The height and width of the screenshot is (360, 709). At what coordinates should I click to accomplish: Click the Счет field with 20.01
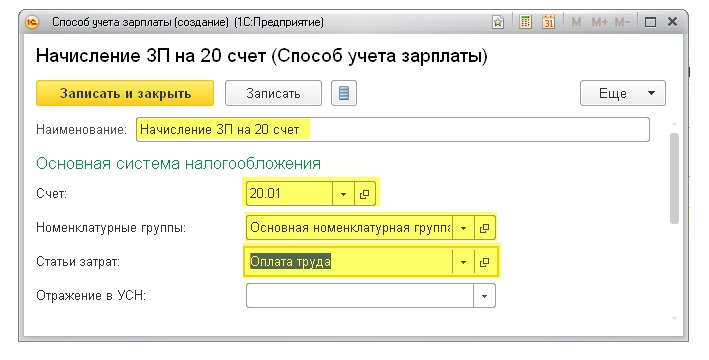click(x=289, y=194)
